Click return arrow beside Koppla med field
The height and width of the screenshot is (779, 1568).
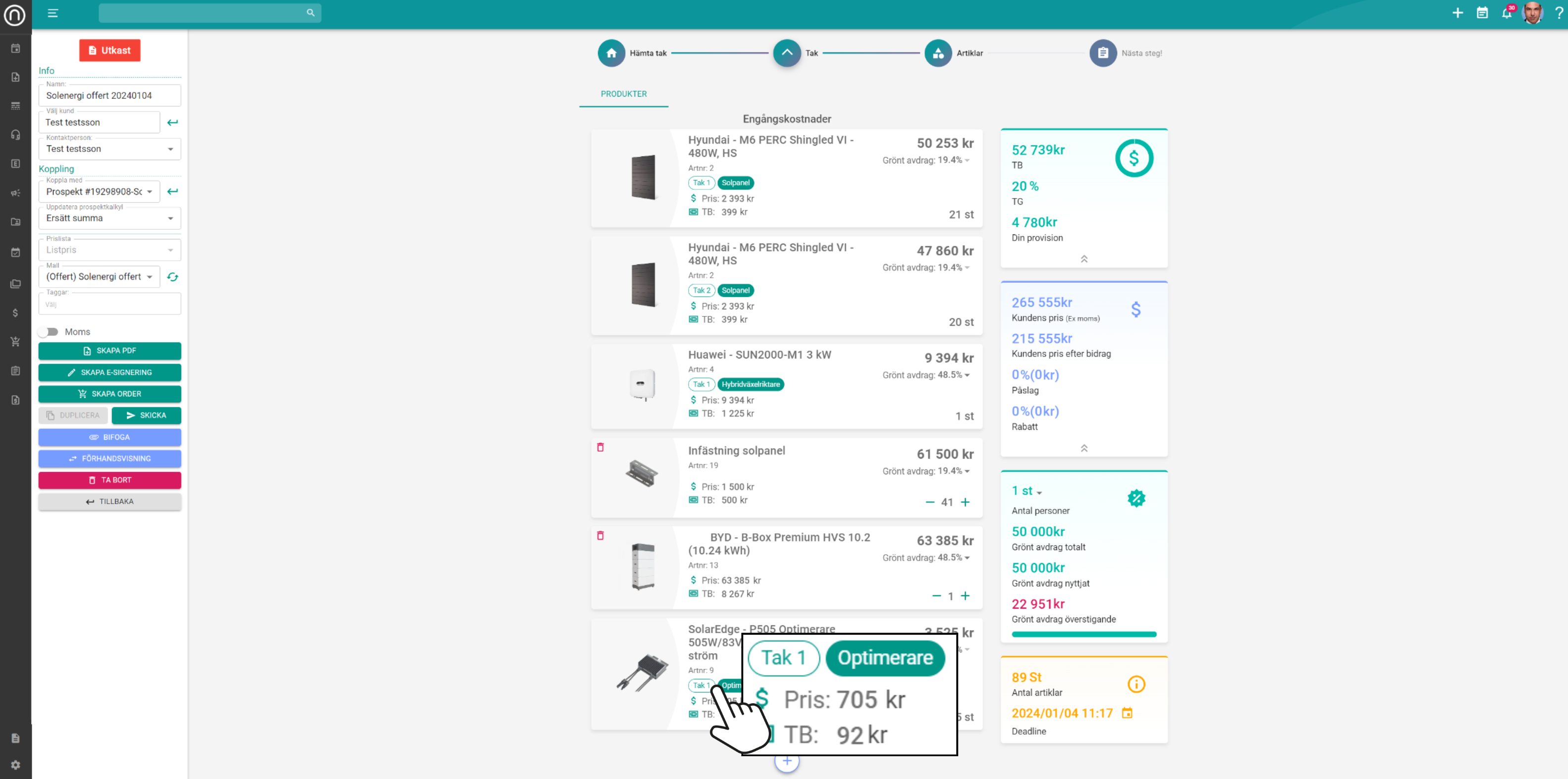[173, 191]
